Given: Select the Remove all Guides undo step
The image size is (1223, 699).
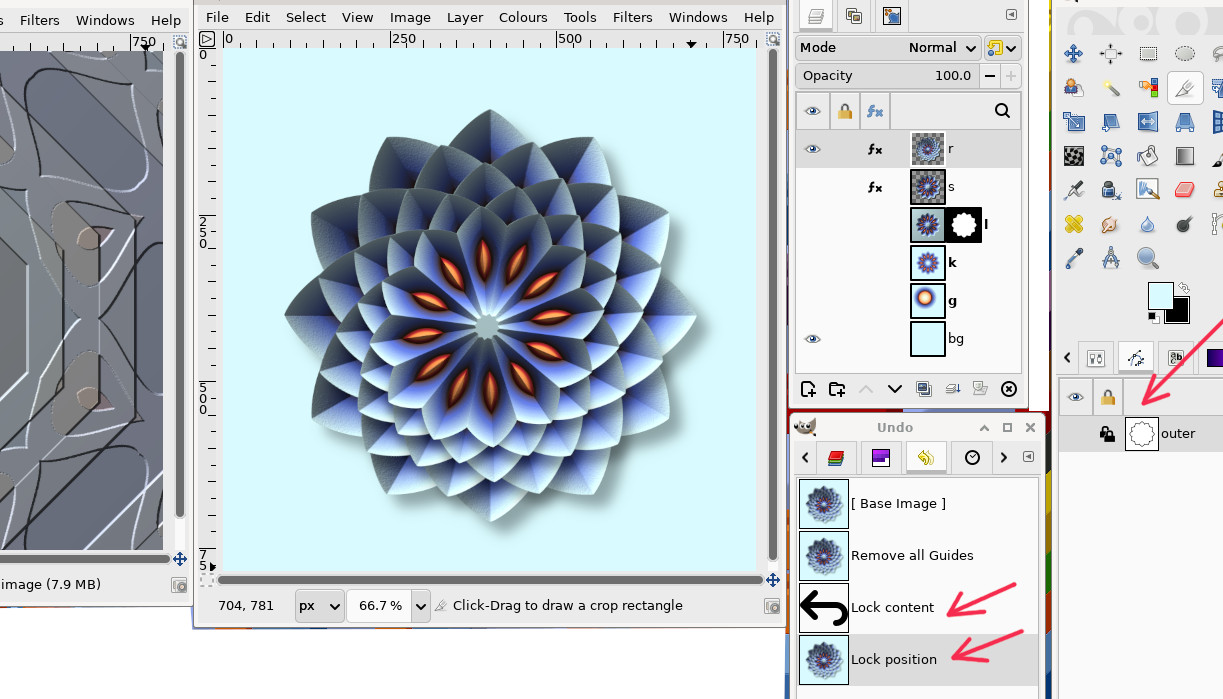Looking at the screenshot, I should tap(911, 555).
